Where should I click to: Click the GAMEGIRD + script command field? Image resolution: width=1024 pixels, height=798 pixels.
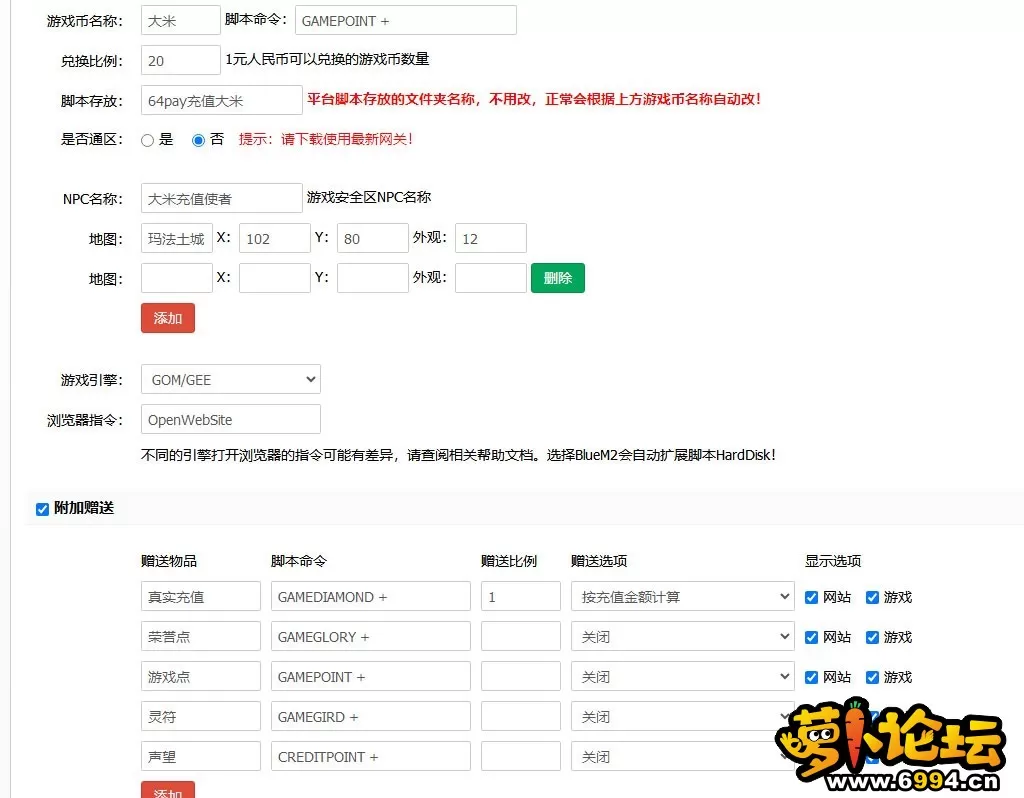[371, 716]
